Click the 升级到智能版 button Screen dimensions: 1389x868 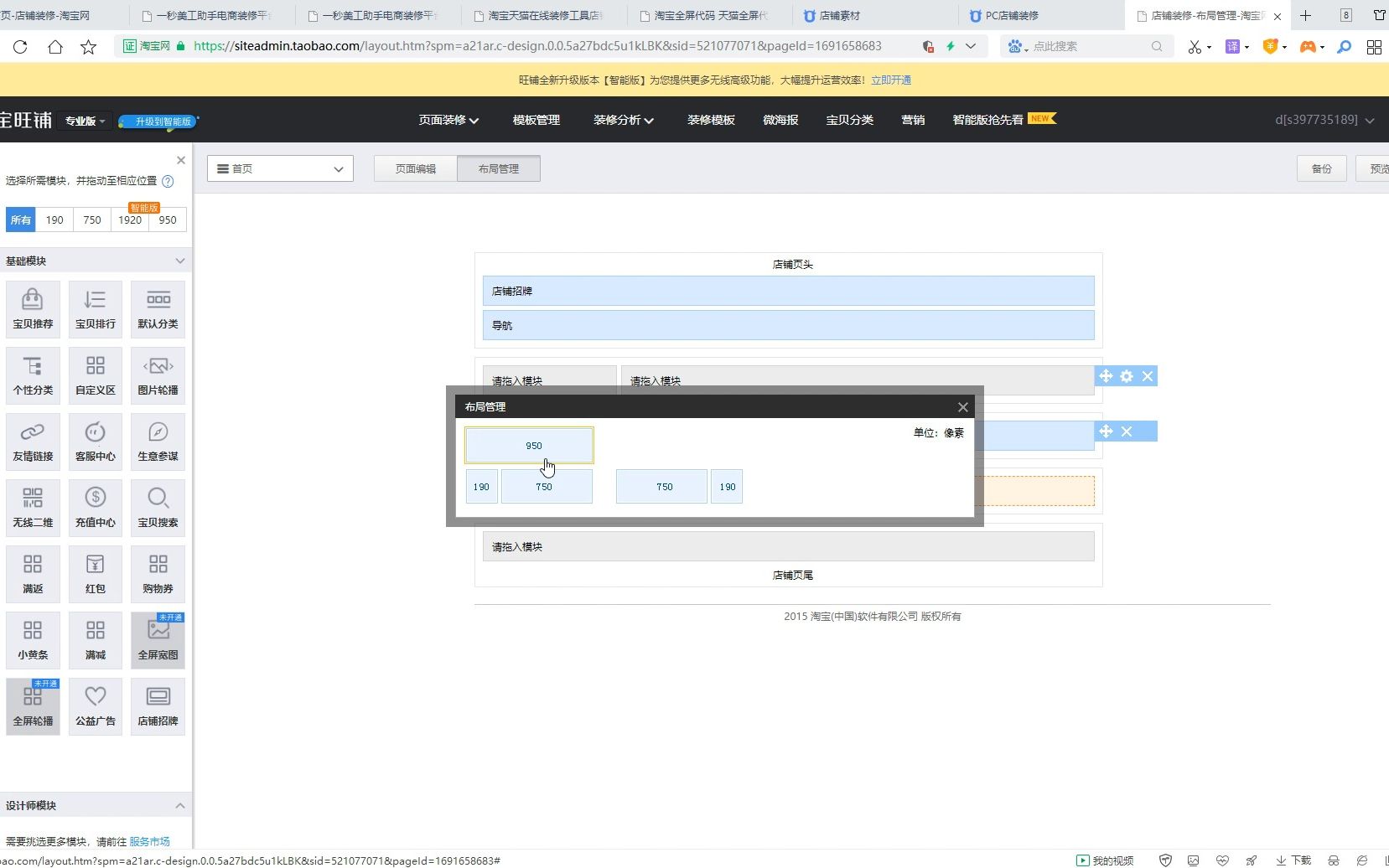click(159, 121)
